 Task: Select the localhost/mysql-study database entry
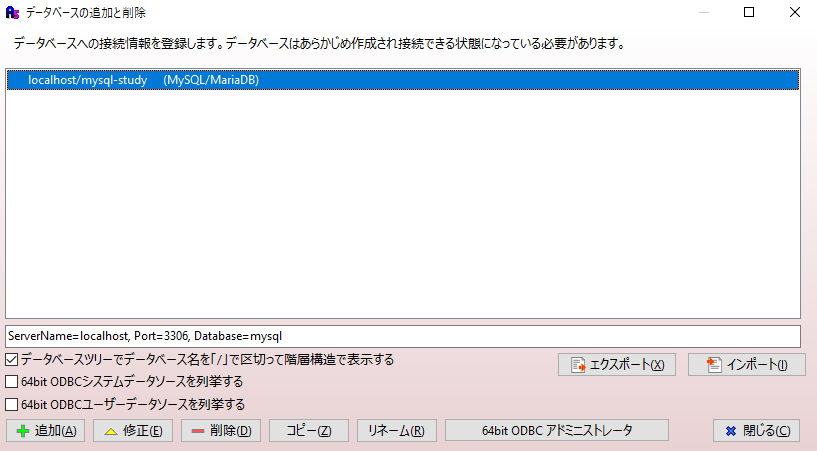[403, 80]
